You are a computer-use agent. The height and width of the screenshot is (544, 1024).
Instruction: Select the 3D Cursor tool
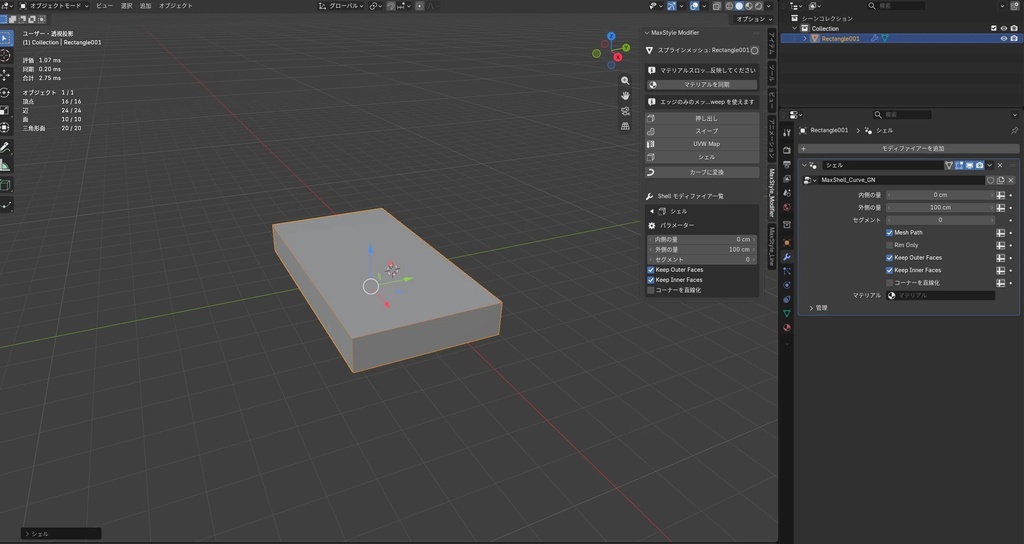point(5,56)
